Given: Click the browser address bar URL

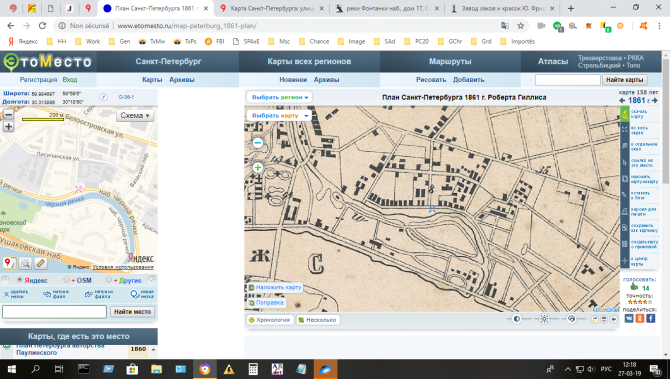Looking at the screenshot, I should tap(187, 26).
